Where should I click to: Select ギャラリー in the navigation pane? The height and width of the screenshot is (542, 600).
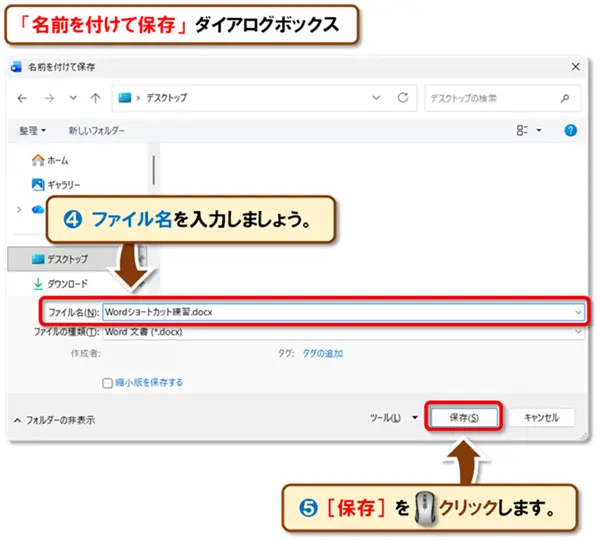(x=56, y=185)
